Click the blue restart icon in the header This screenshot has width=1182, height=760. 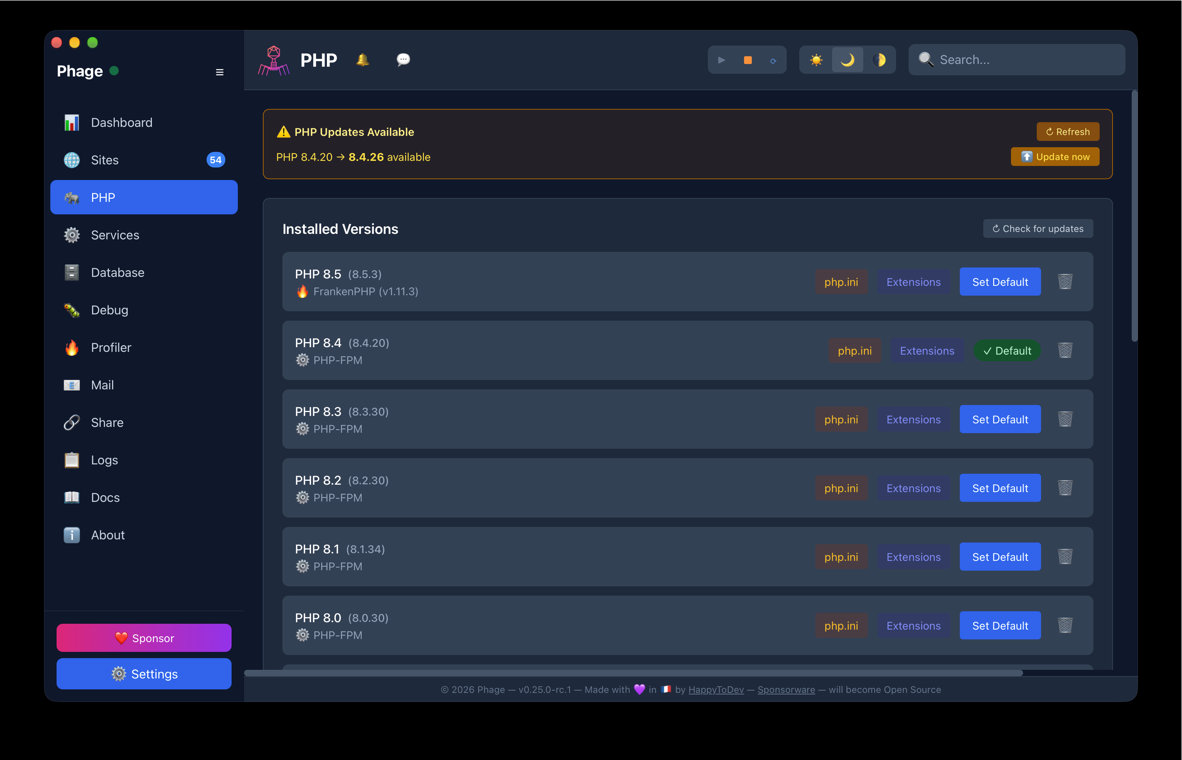coord(773,60)
